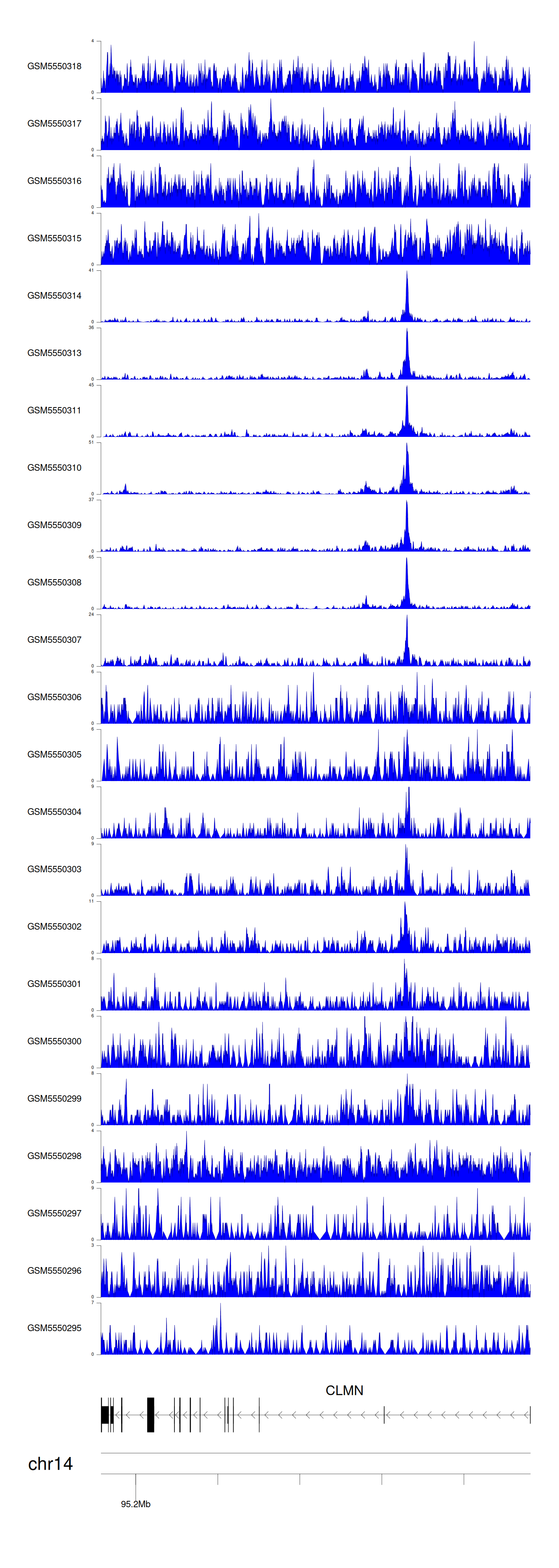The height and width of the screenshot is (1568, 559).
Task: Select the GSM5550295 track label
Action: pyautogui.click(x=54, y=1328)
